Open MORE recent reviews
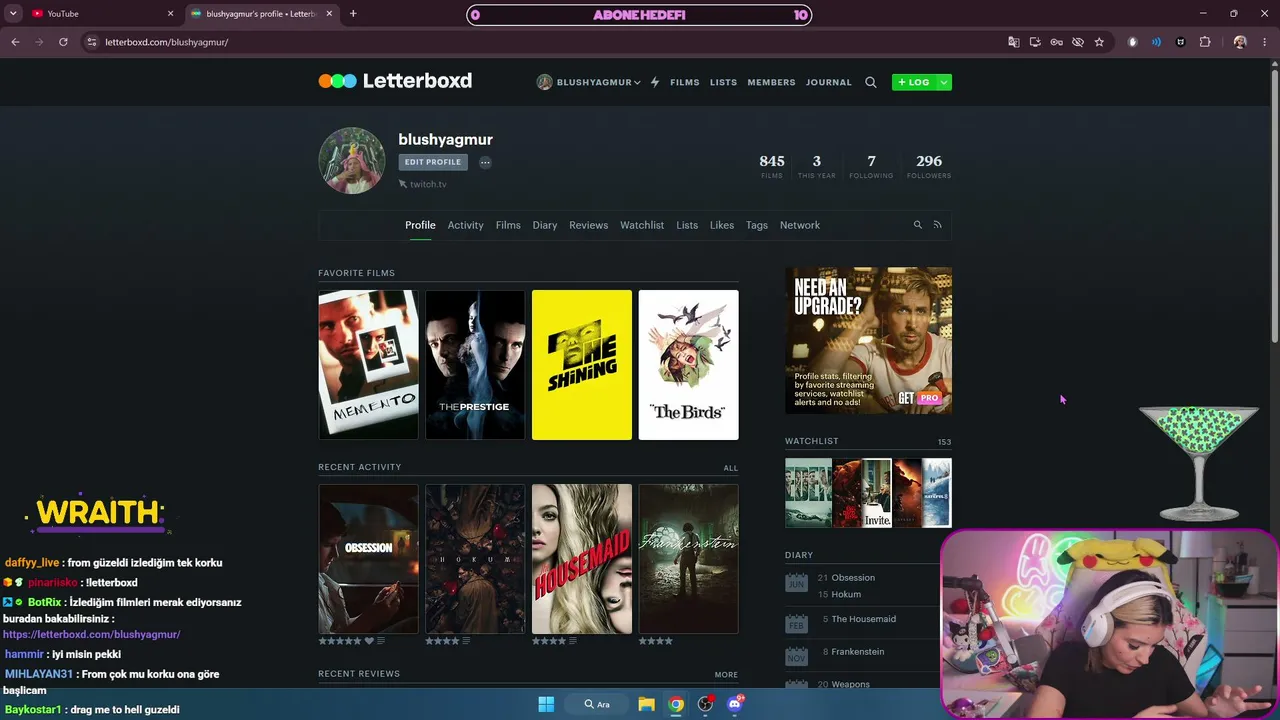The width and height of the screenshot is (1280, 720). tap(727, 675)
